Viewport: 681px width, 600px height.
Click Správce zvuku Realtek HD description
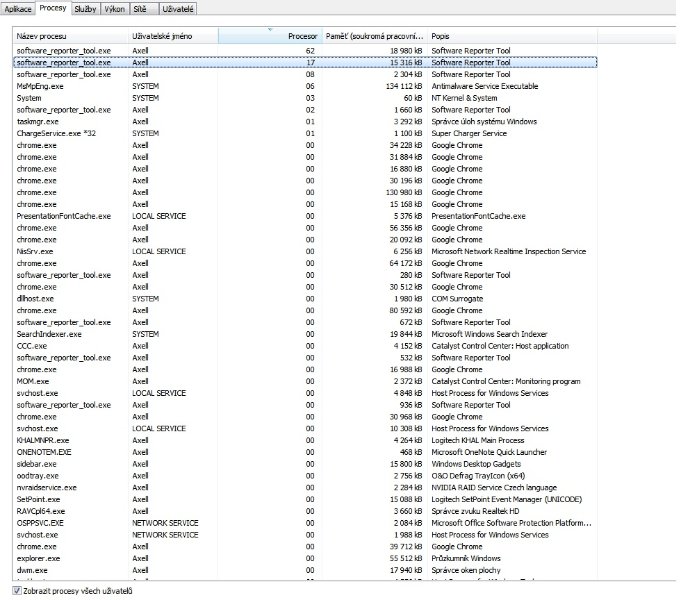pos(475,511)
